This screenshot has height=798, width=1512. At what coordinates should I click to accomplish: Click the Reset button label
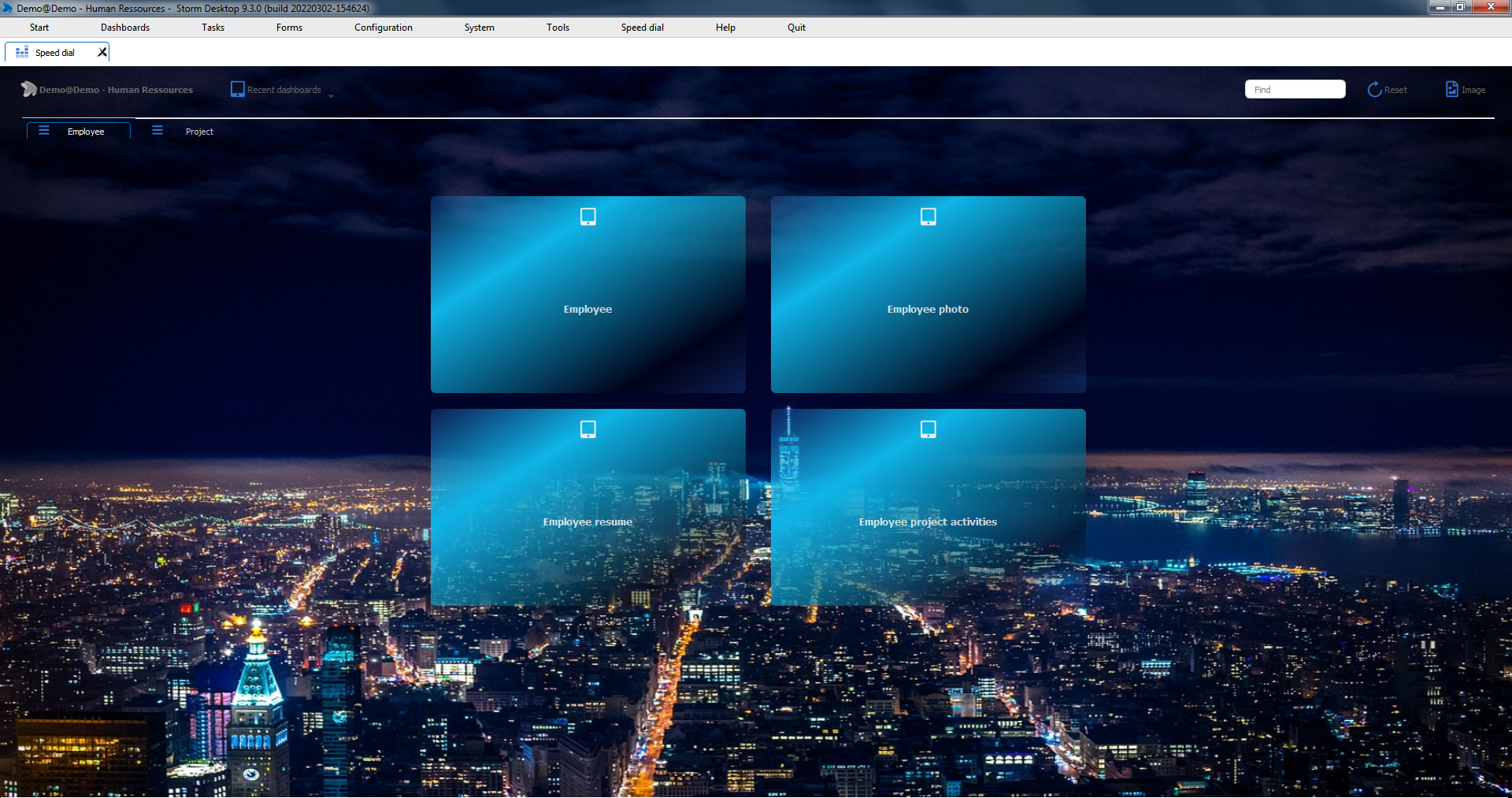[x=1395, y=90]
